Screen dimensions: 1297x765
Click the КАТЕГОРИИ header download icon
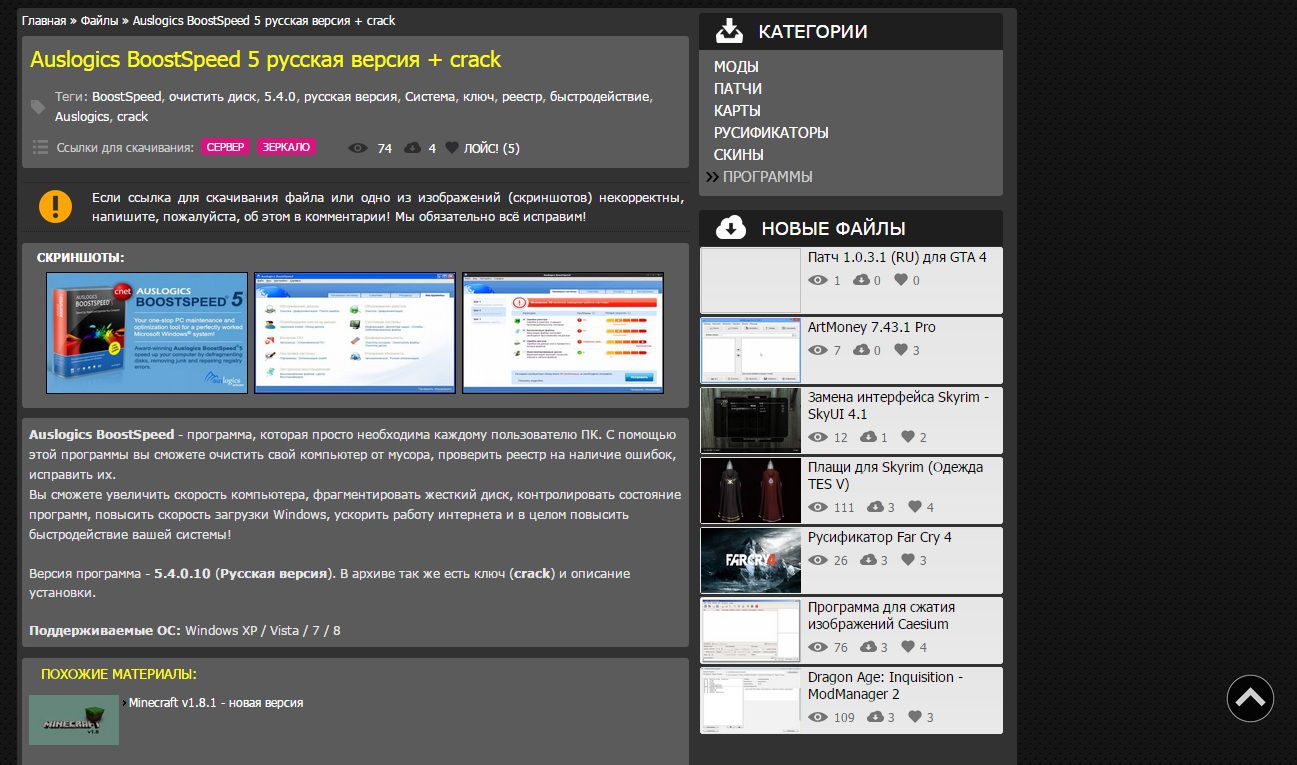point(730,31)
